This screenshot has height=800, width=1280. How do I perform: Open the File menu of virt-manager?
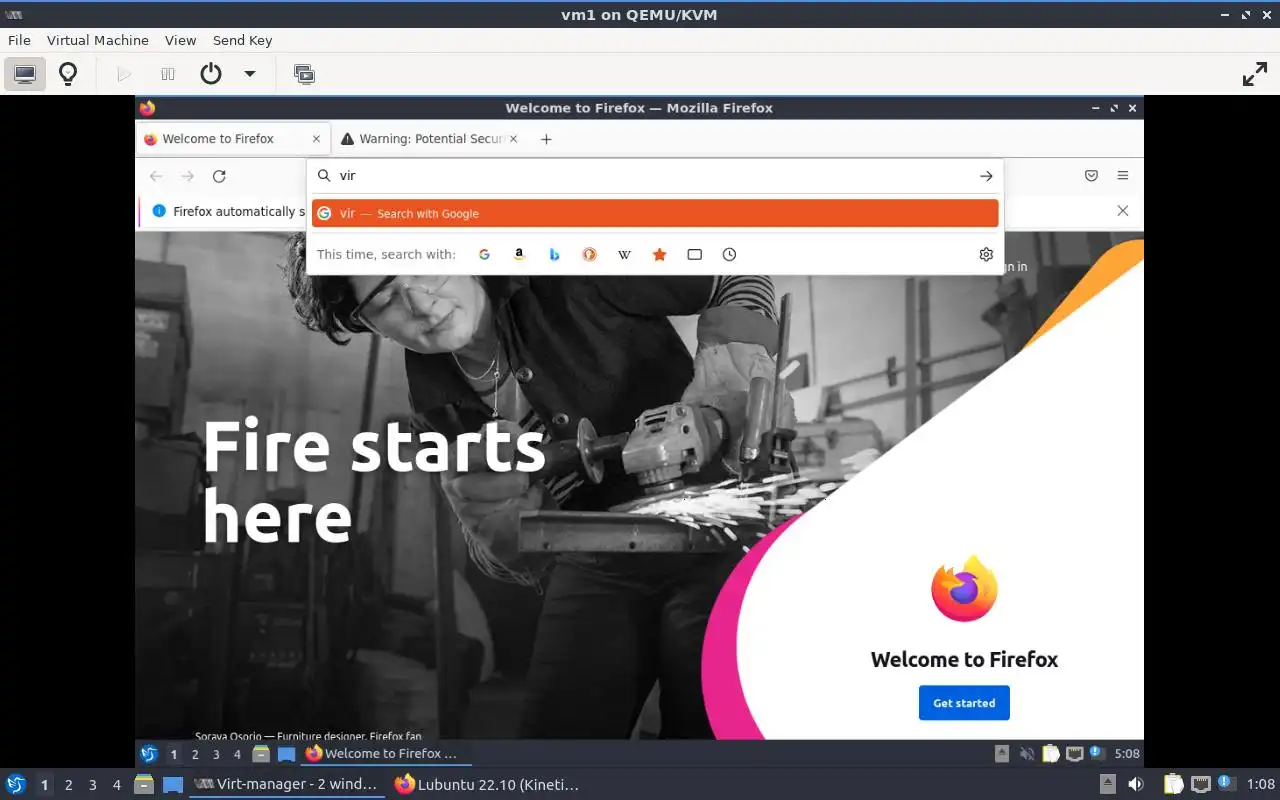click(x=19, y=40)
